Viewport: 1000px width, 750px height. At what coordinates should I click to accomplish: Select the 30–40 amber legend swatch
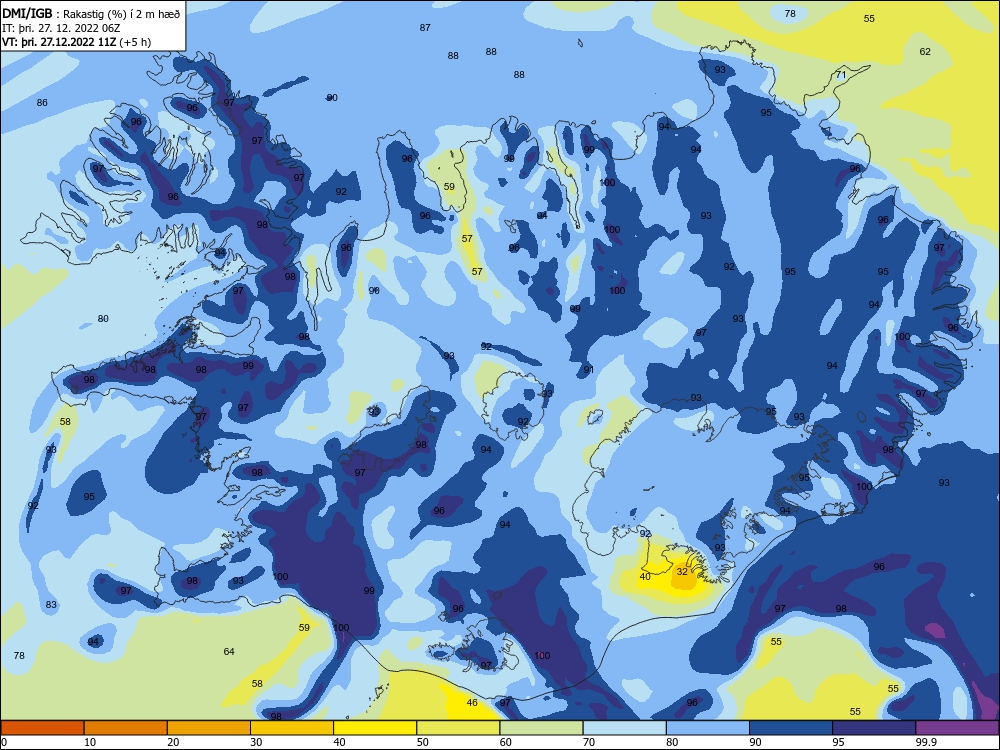coord(292,728)
